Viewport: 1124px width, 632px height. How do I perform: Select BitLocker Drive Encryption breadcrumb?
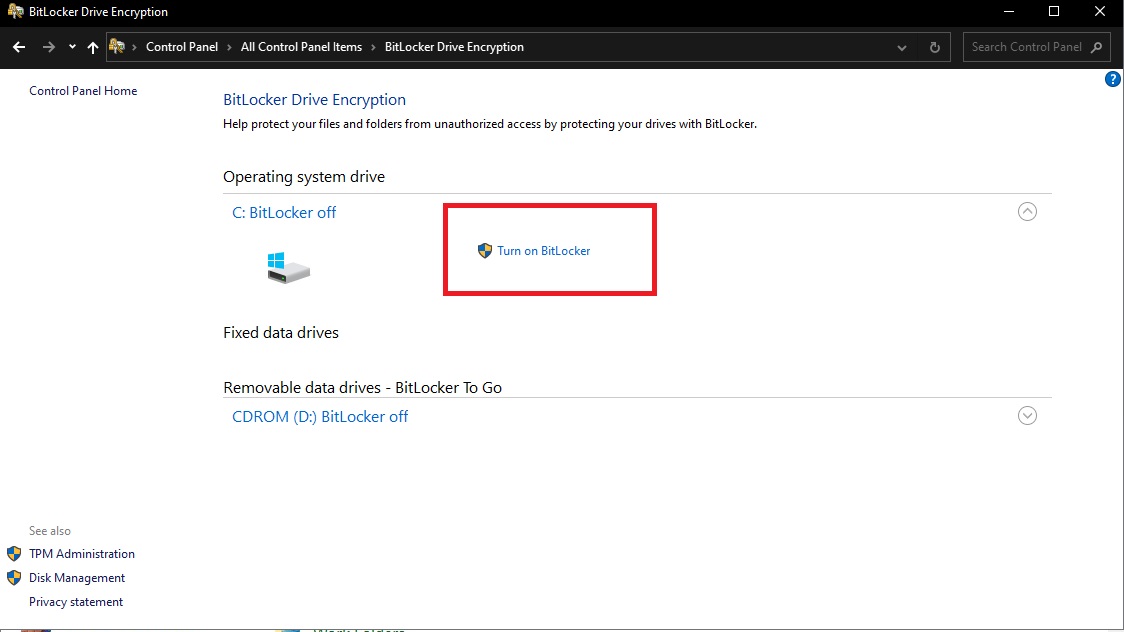point(454,47)
